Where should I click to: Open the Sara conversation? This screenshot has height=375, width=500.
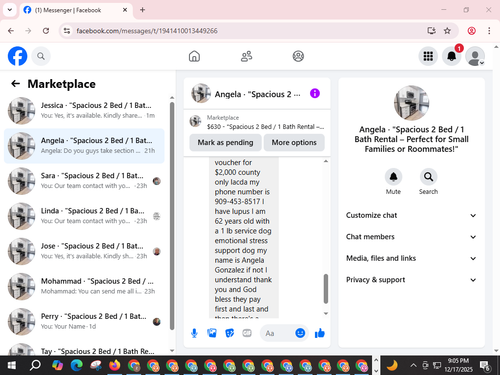point(84,181)
